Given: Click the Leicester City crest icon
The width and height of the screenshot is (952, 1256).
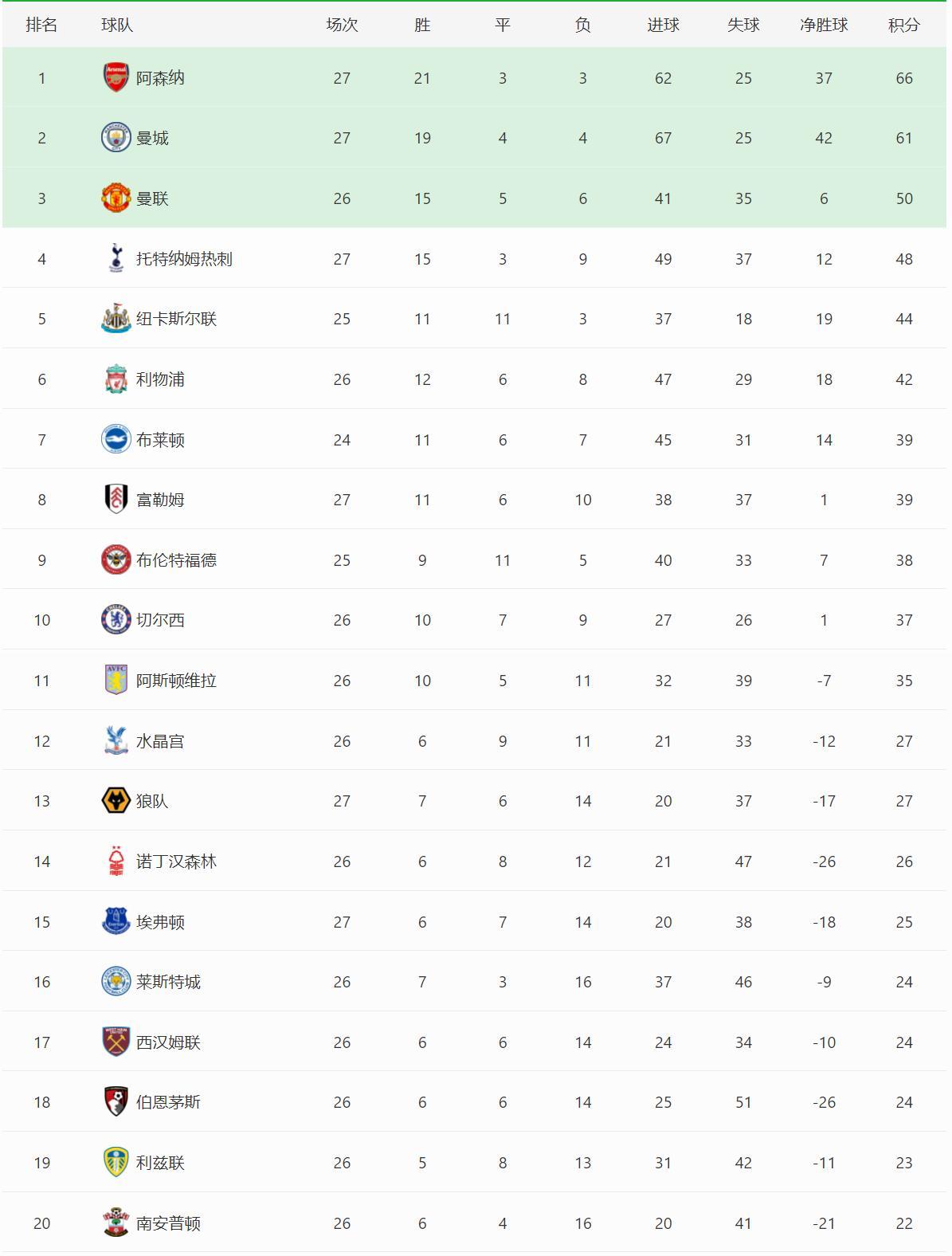Looking at the screenshot, I should pos(116,982).
